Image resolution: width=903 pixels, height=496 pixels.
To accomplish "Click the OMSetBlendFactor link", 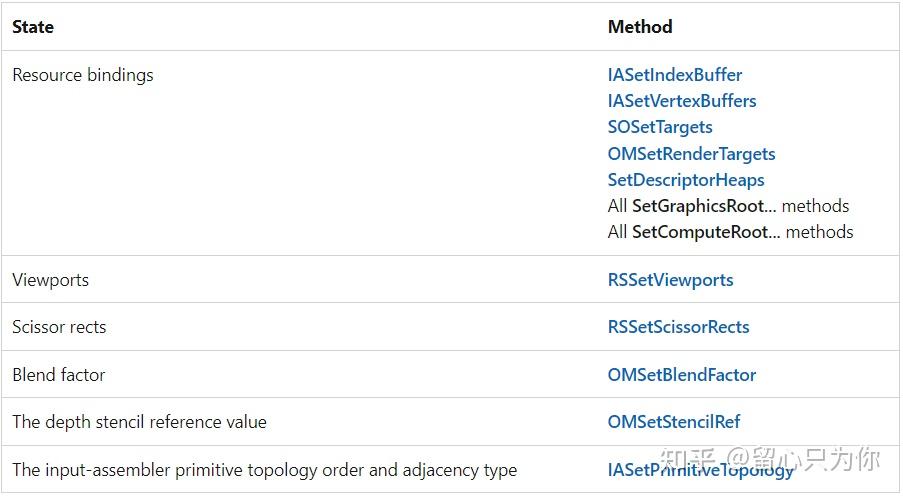I will pyautogui.click(x=682, y=375).
